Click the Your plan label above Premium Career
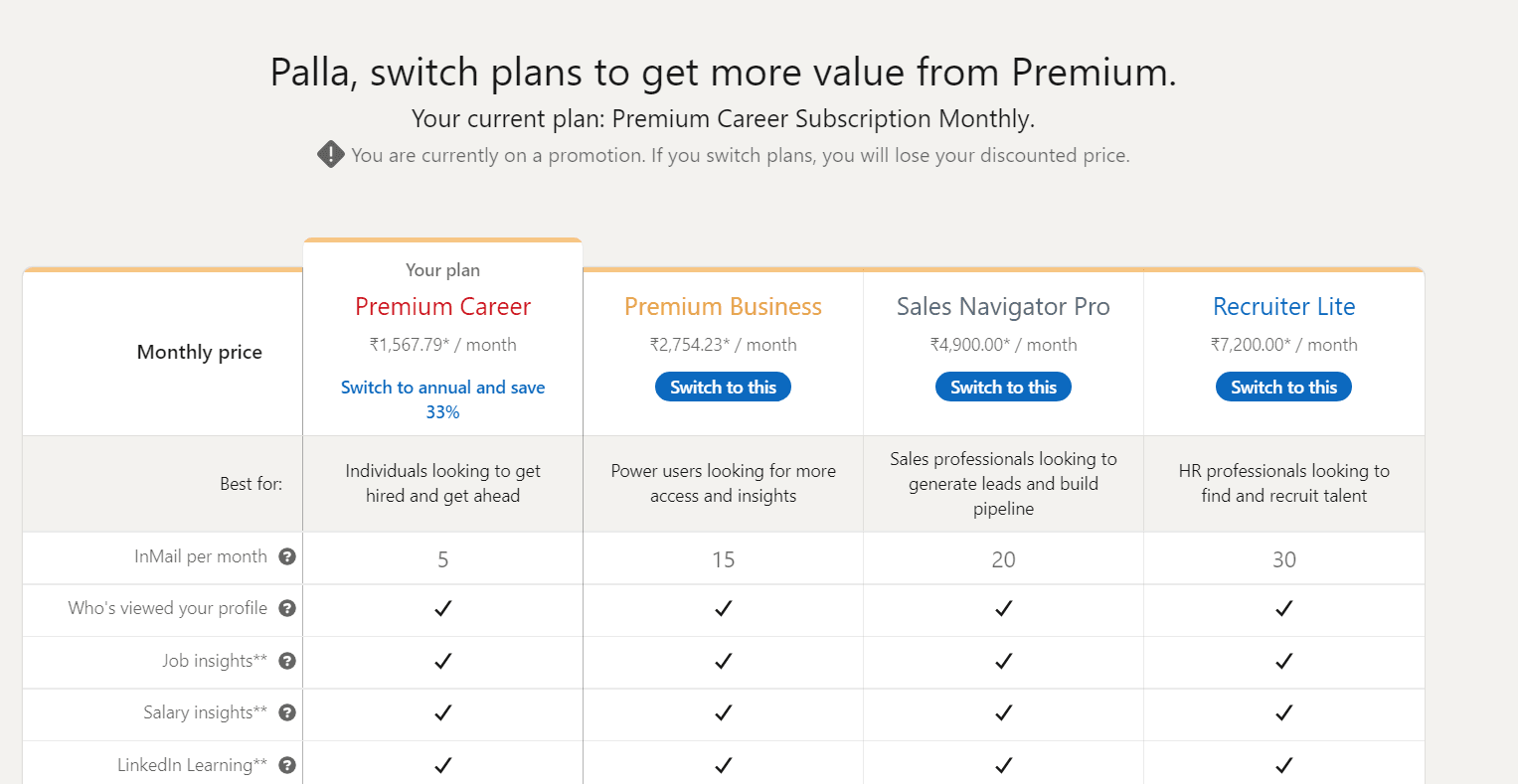This screenshot has width=1518, height=784. 442,269
